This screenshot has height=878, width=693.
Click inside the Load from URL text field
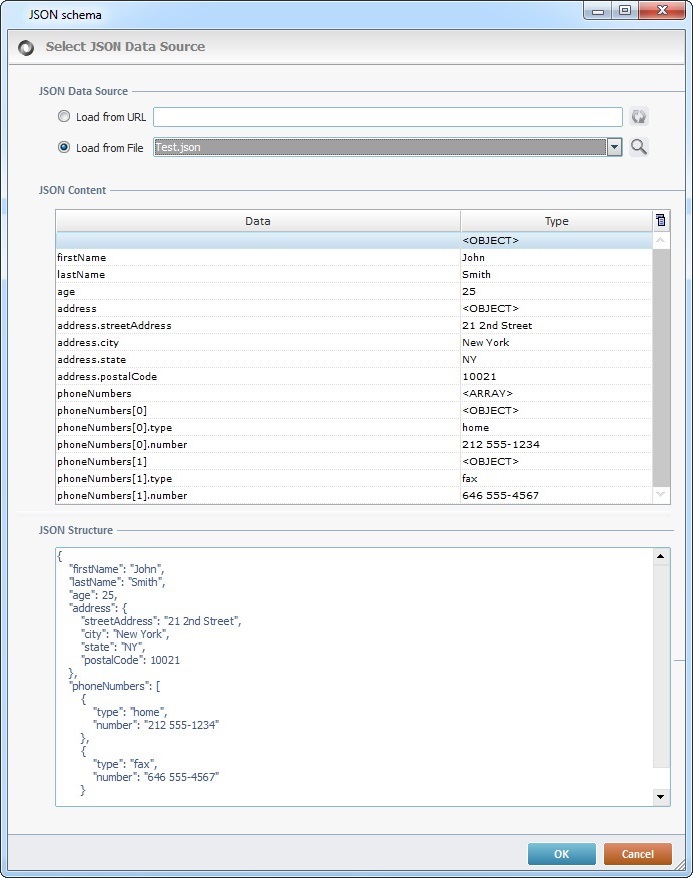387,117
